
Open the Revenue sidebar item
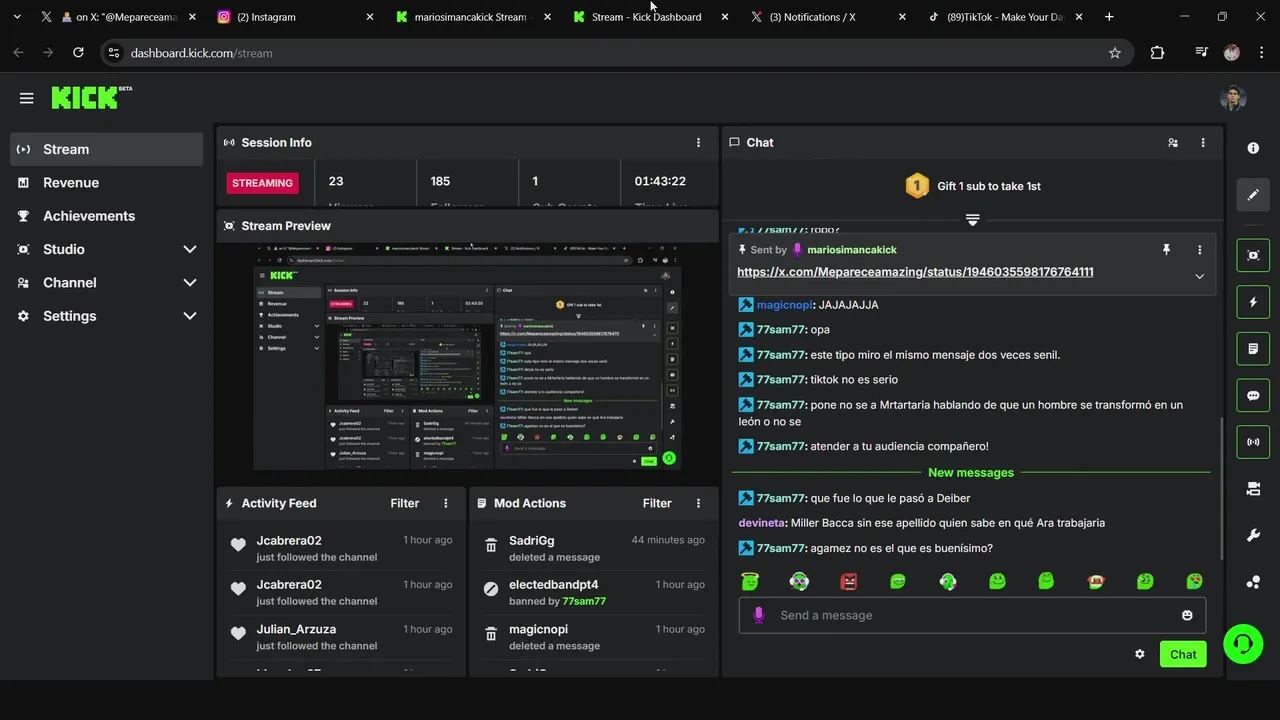point(107,182)
